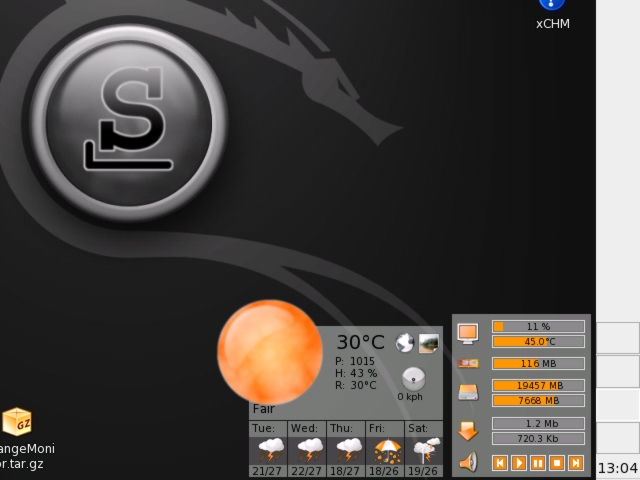Skip to previous track button
This screenshot has height=480, width=640.
500,463
